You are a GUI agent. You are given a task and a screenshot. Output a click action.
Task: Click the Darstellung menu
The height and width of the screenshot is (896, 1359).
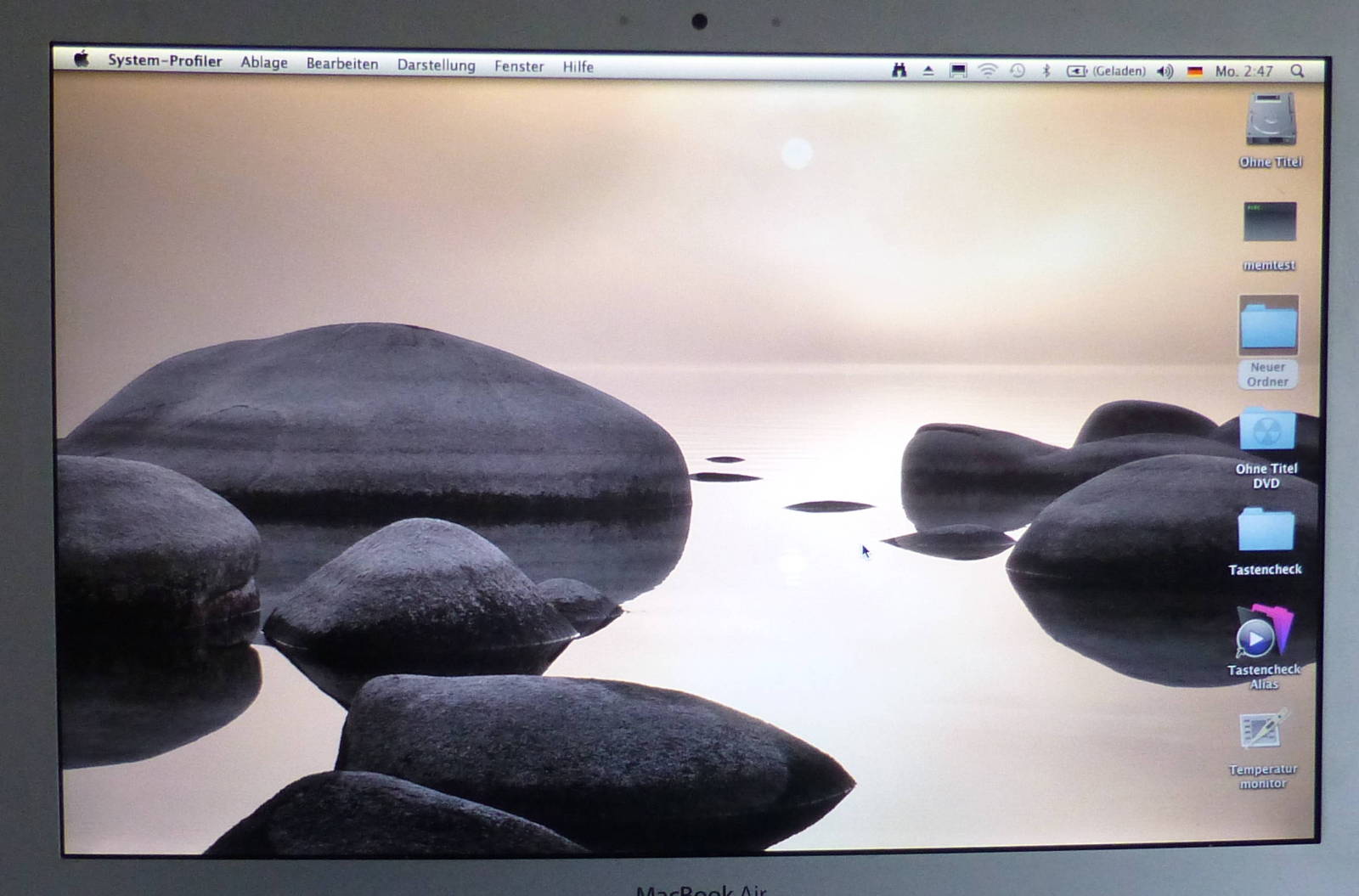[x=436, y=65]
